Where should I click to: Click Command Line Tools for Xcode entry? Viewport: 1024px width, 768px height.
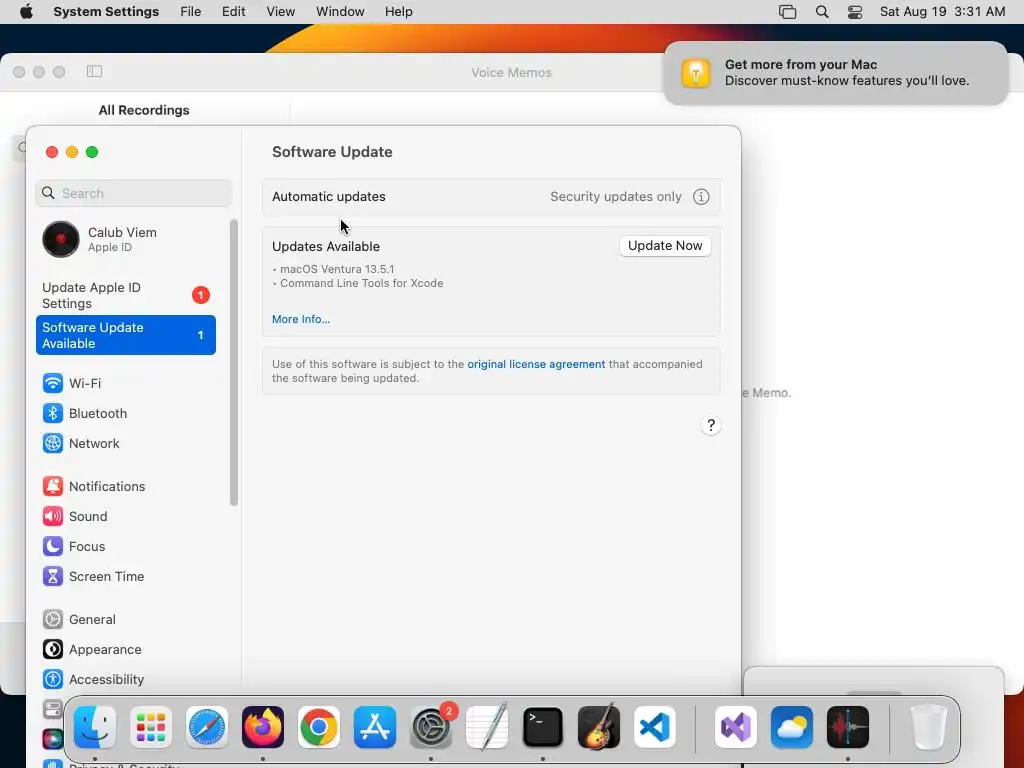tap(362, 283)
